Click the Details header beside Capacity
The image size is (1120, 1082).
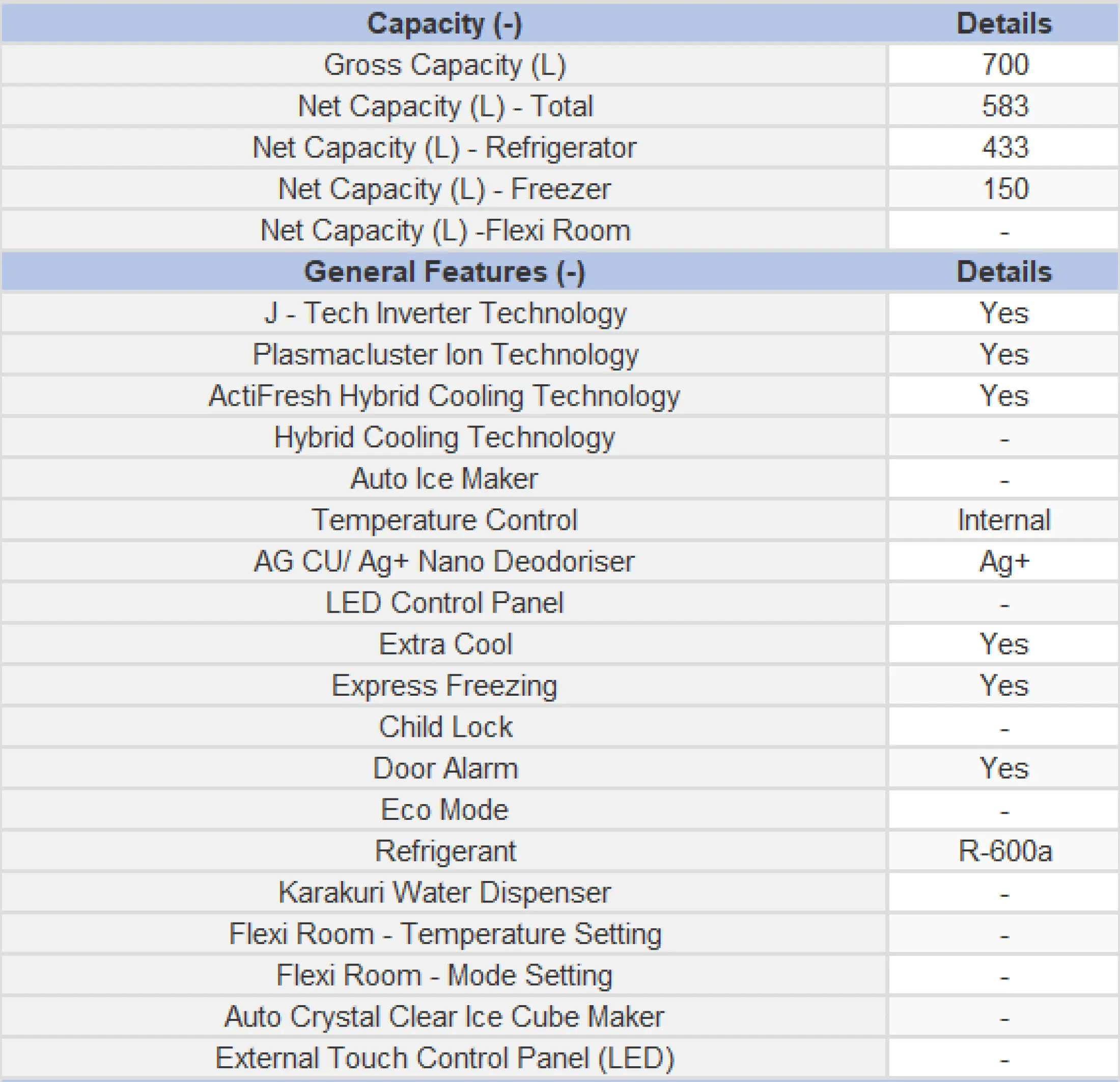pyautogui.click(x=1004, y=24)
